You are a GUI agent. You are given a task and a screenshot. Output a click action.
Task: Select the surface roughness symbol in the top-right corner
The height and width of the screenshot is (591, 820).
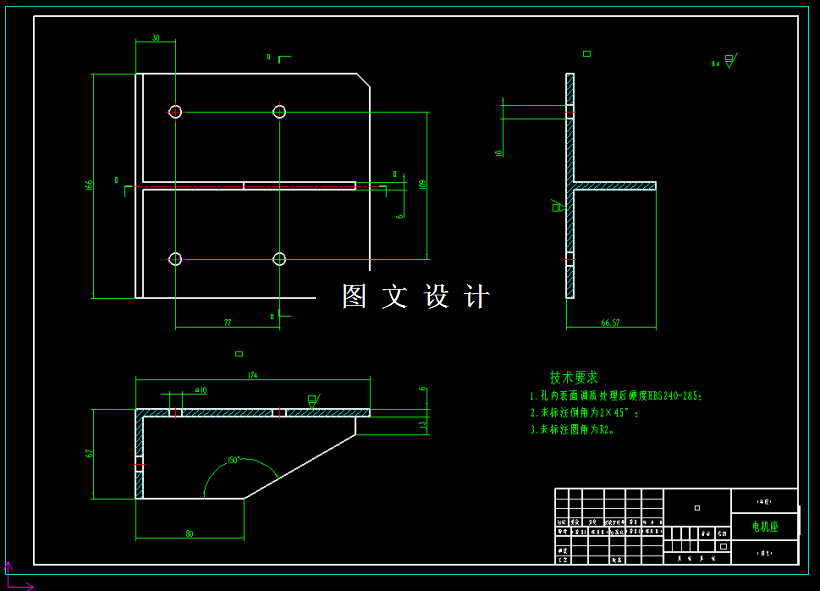coord(731,61)
